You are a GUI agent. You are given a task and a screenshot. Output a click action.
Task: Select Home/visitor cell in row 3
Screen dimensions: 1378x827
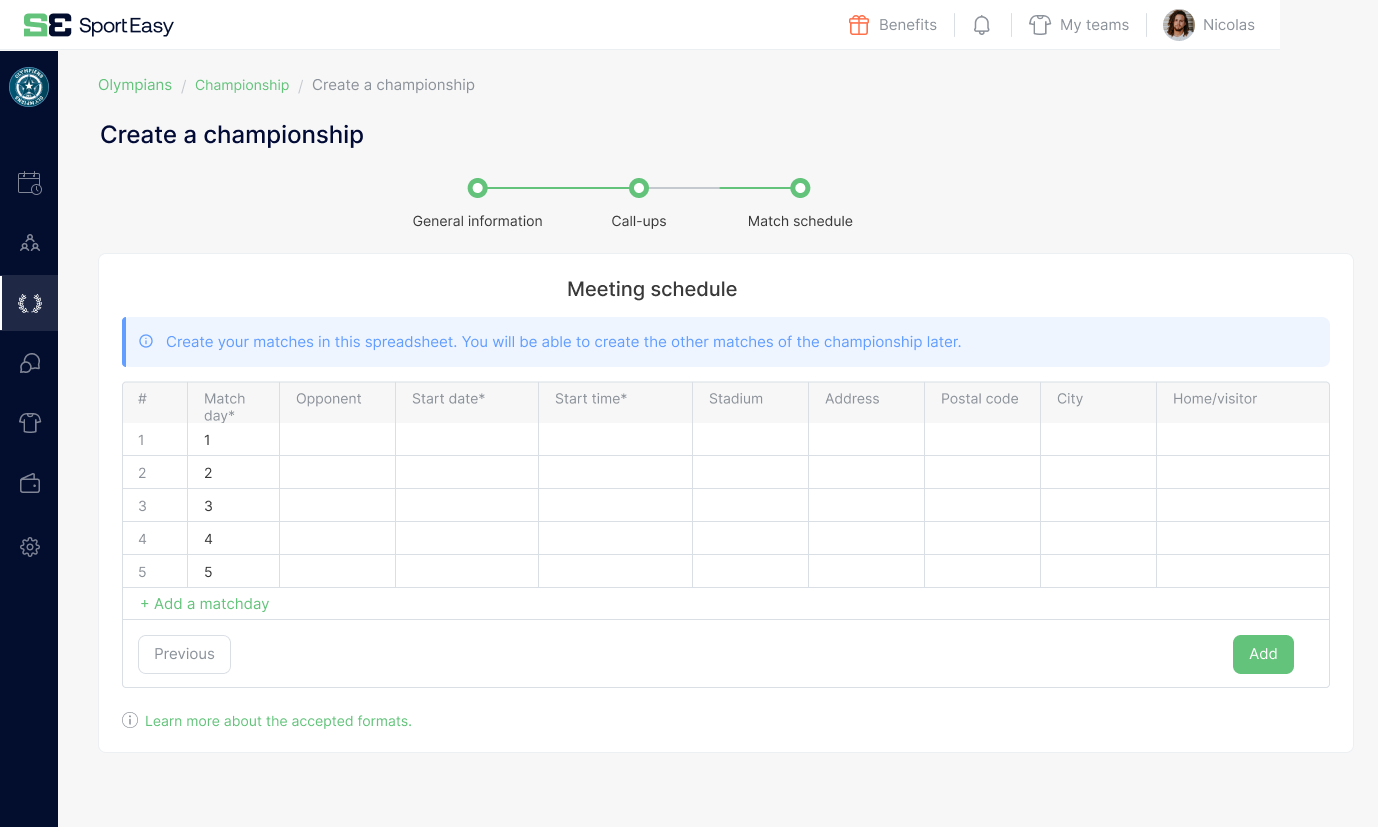click(x=1243, y=506)
